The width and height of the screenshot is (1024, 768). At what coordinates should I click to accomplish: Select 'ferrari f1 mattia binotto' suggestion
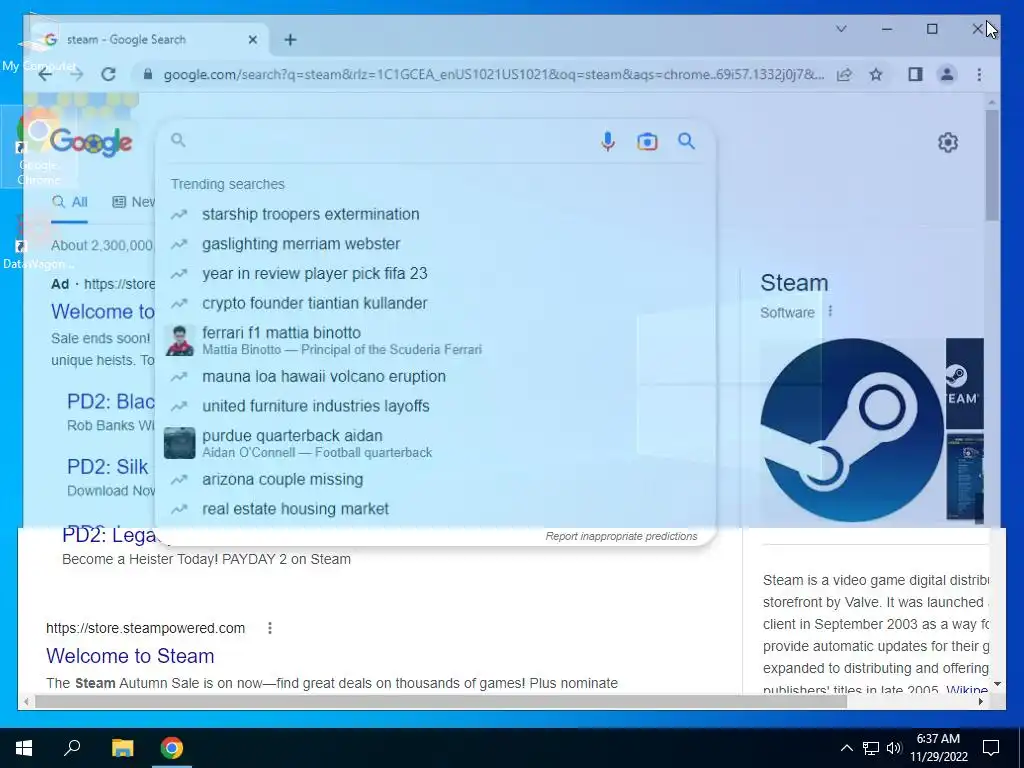click(436, 340)
